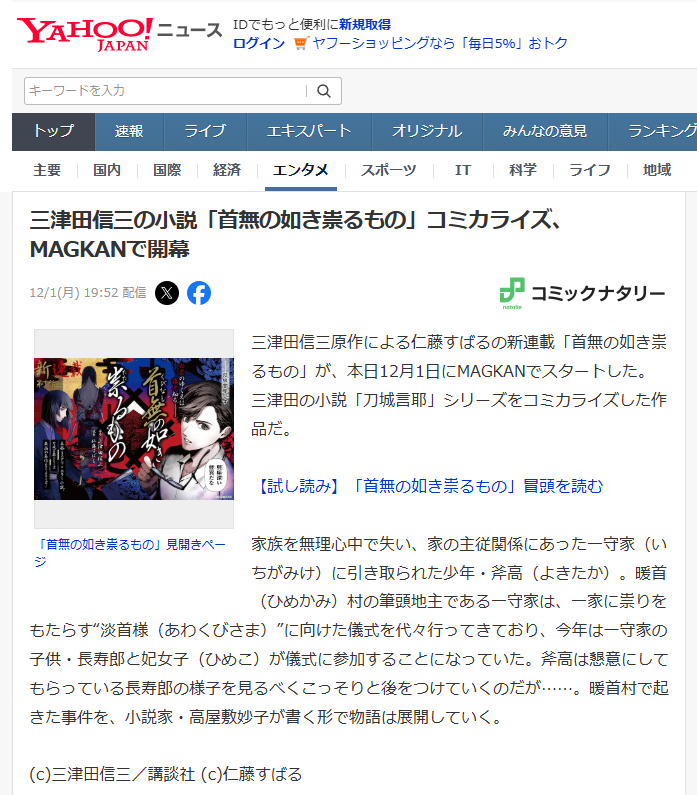The height and width of the screenshot is (795, 697).
Task: Click the Yahoo! JAPAN logo
Action: [x=84, y=34]
